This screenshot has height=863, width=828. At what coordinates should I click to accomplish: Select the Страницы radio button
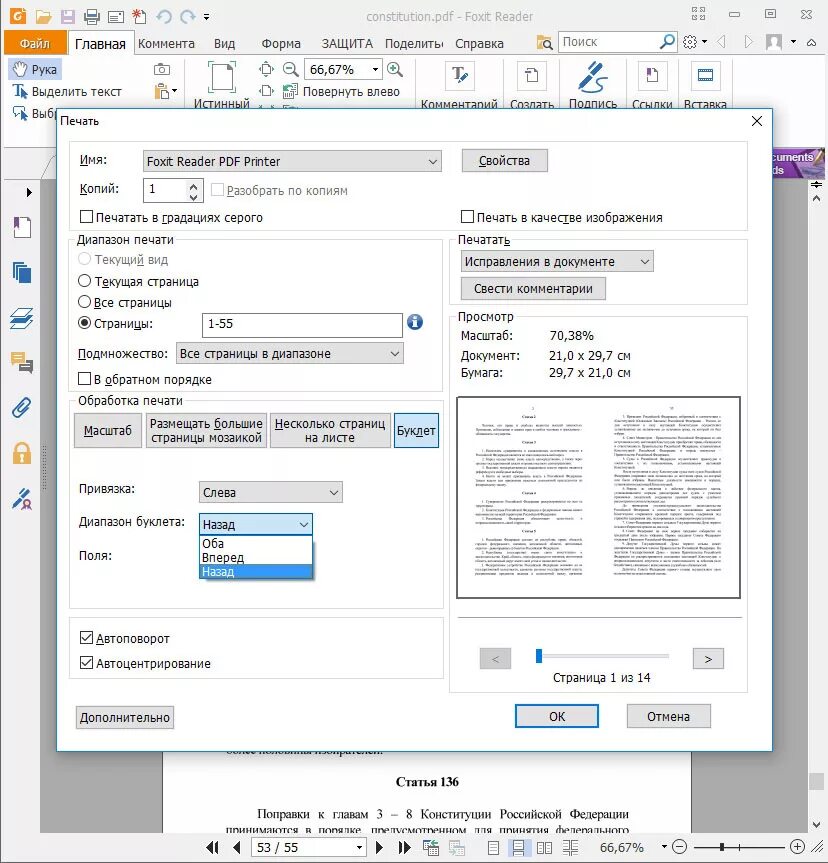[x=84, y=323]
